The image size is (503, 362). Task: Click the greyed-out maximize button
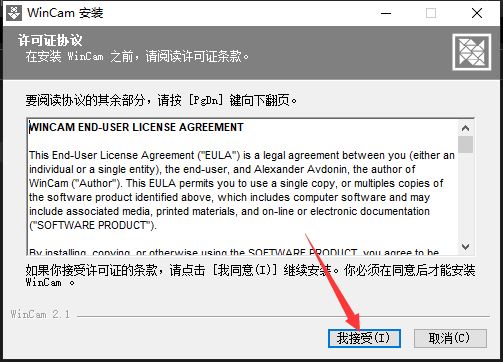(x=431, y=13)
